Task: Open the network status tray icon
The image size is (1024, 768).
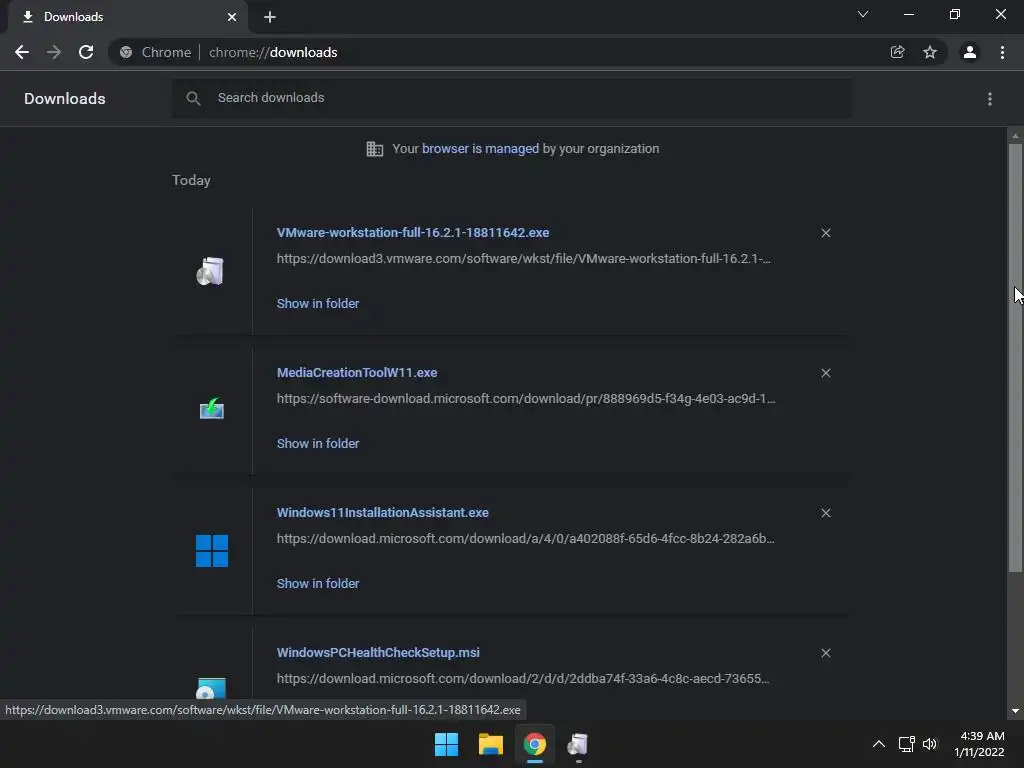Action: [906, 744]
